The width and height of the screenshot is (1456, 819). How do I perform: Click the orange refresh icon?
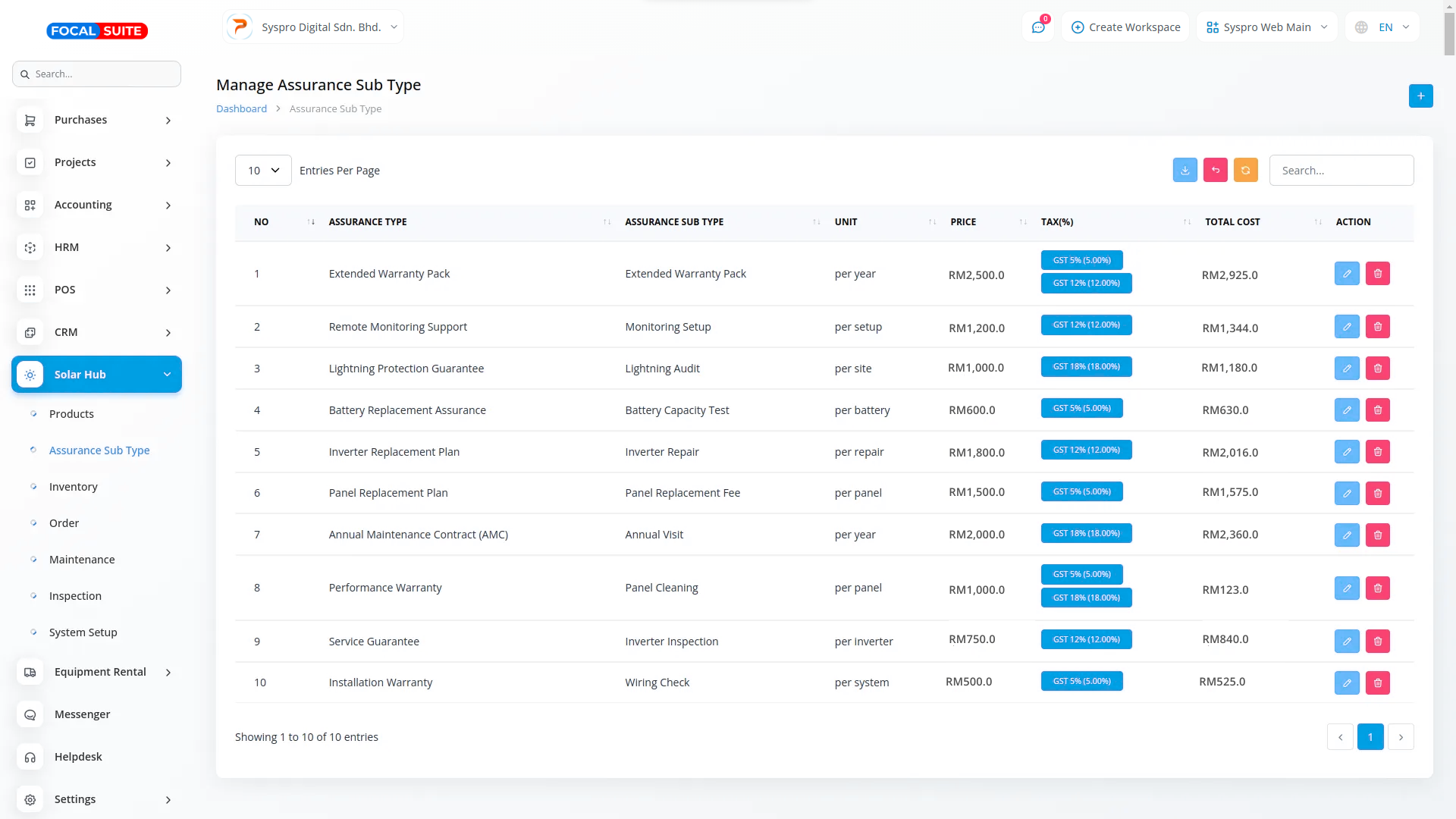(x=1245, y=170)
